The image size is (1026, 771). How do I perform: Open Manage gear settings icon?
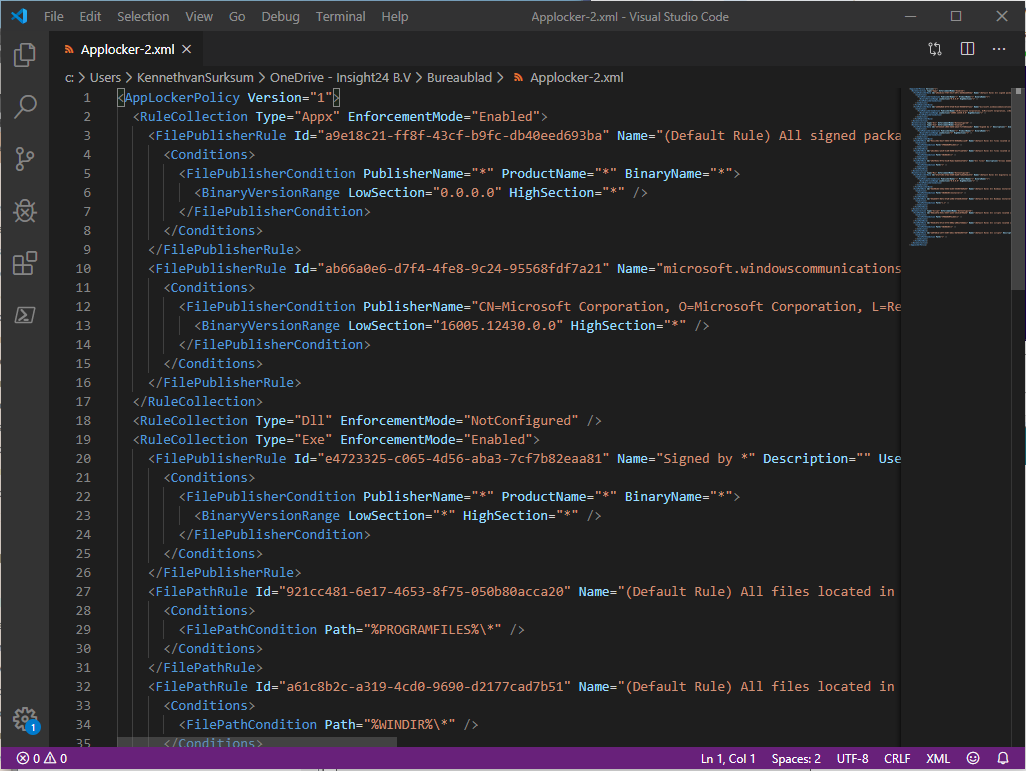tap(25, 719)
